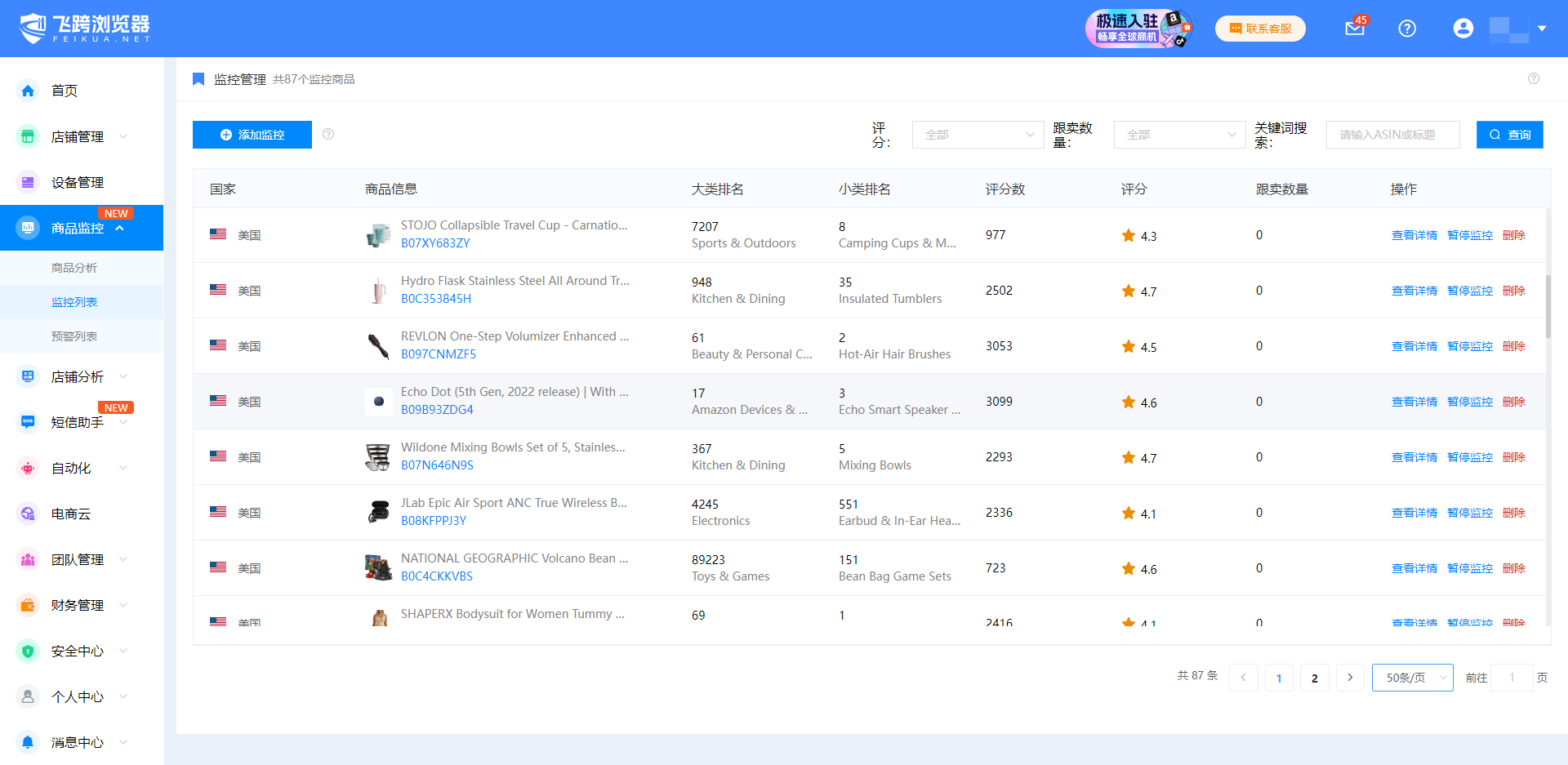Click the 设备管理 device icon

pos(28,182)
